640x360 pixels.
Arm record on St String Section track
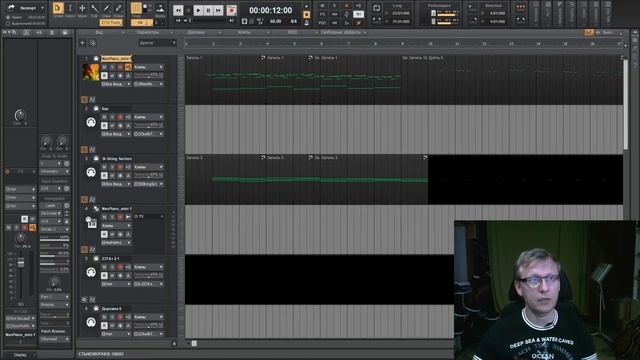(x=120, y=167)
